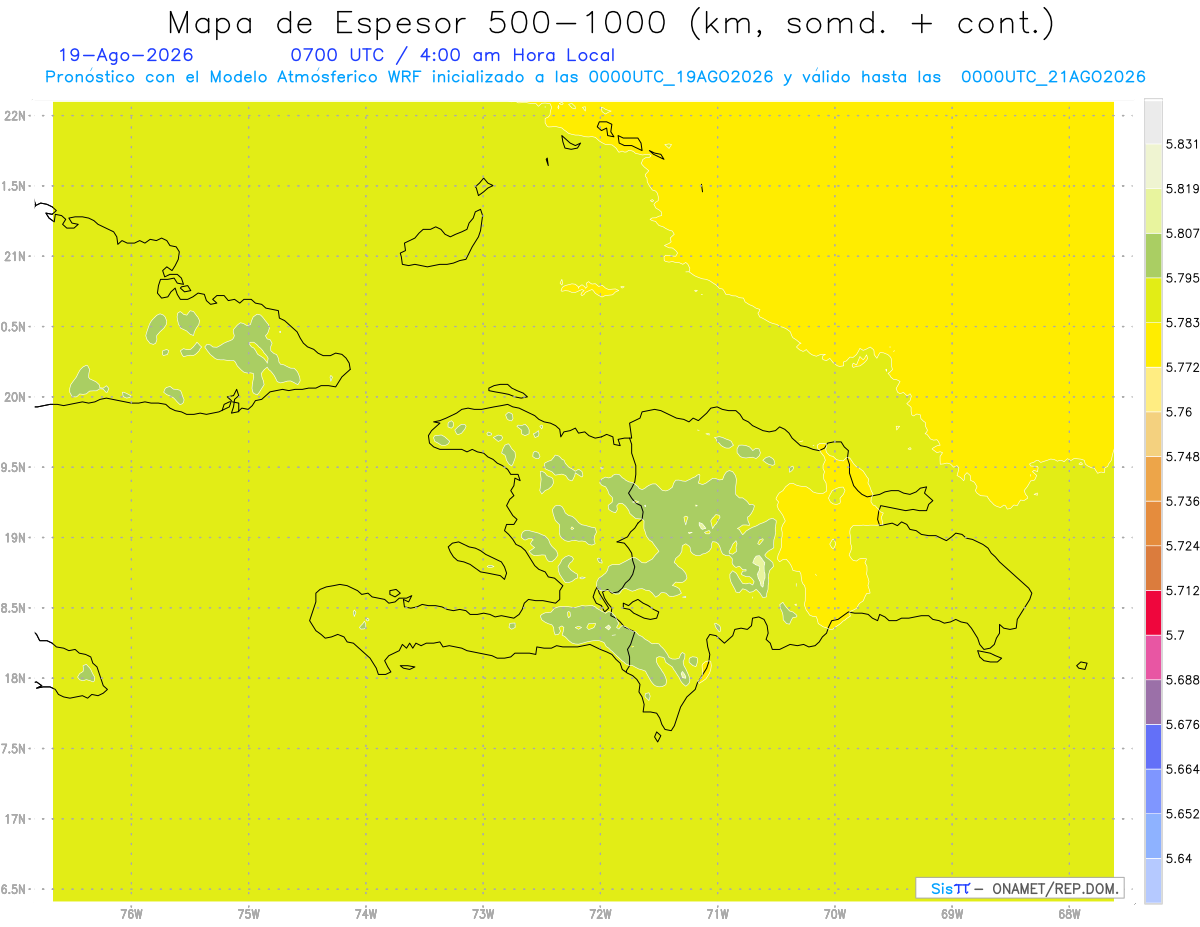Screen dimensions: 1200x927
Task: Click the latitude label 6.5N
Action: (x=13, y=889)
